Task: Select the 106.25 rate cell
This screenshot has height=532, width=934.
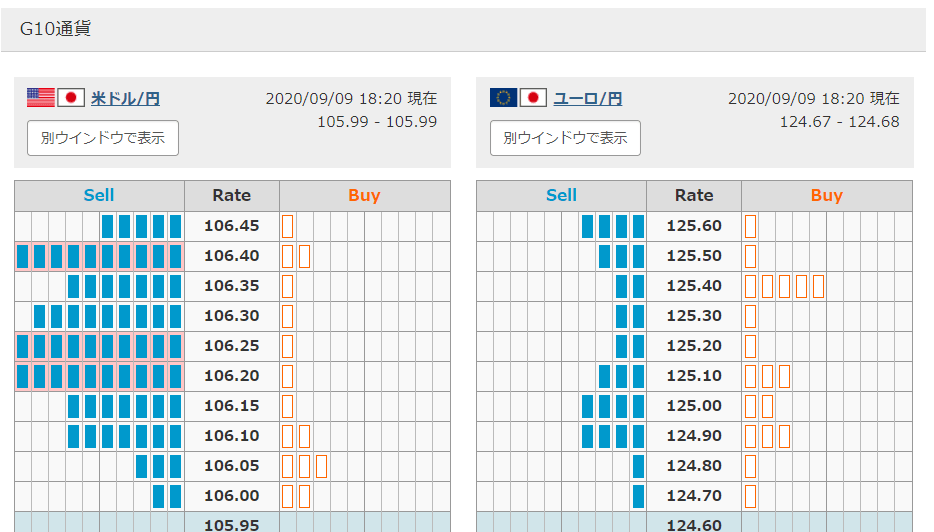Action: 231,346
